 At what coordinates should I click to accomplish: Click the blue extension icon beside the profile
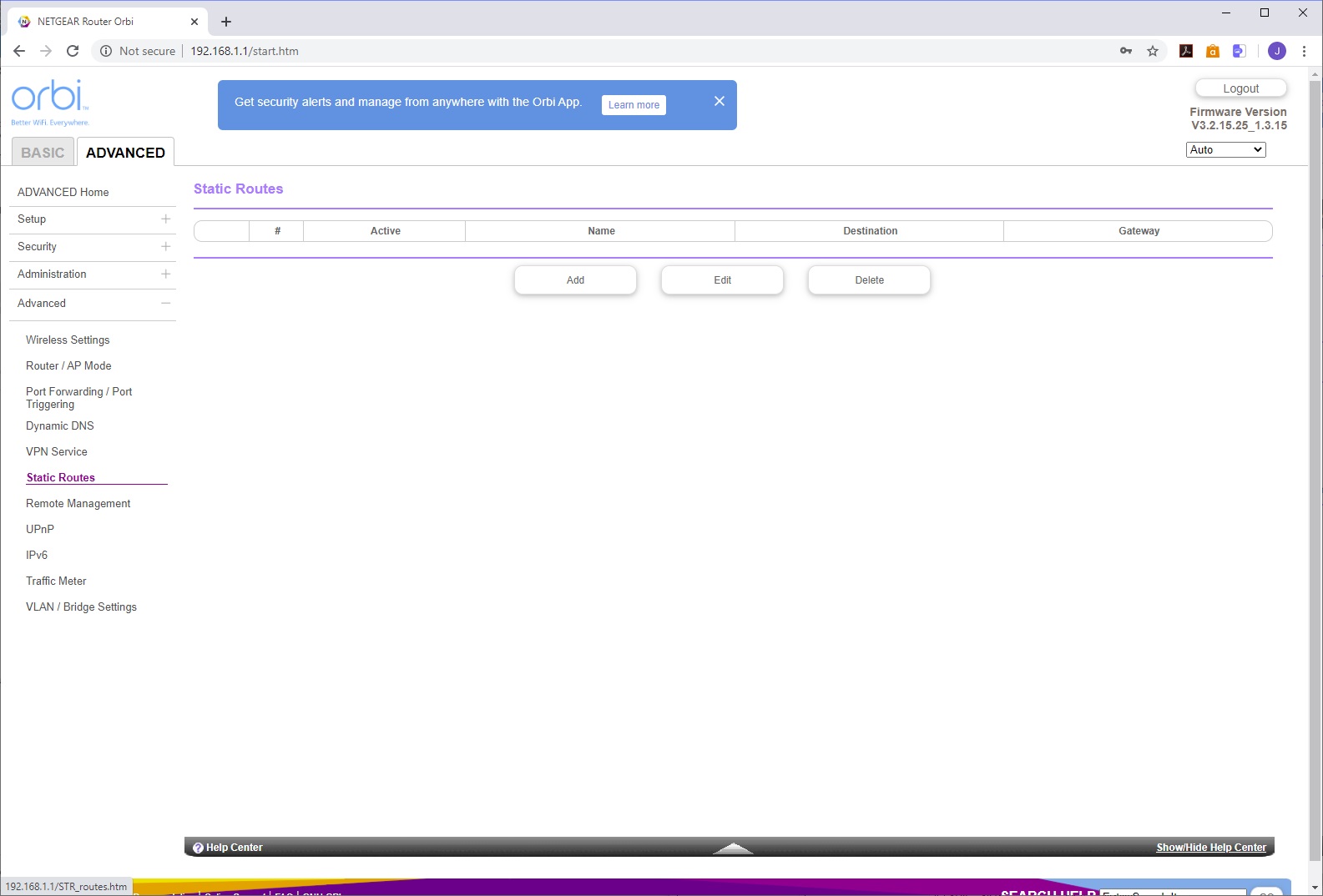(x=1240, y=51)
